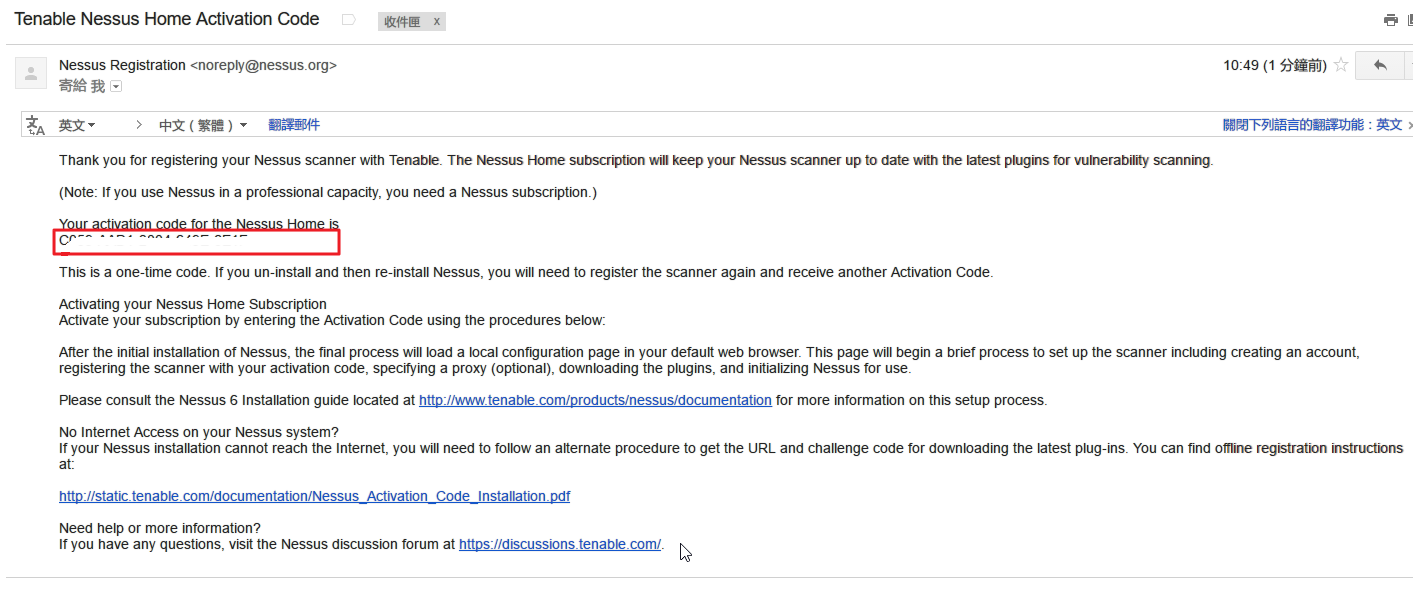Open the 英文 source language dropdown
The width and height of the screenshot is (1413, 589).
click(77, 125)
